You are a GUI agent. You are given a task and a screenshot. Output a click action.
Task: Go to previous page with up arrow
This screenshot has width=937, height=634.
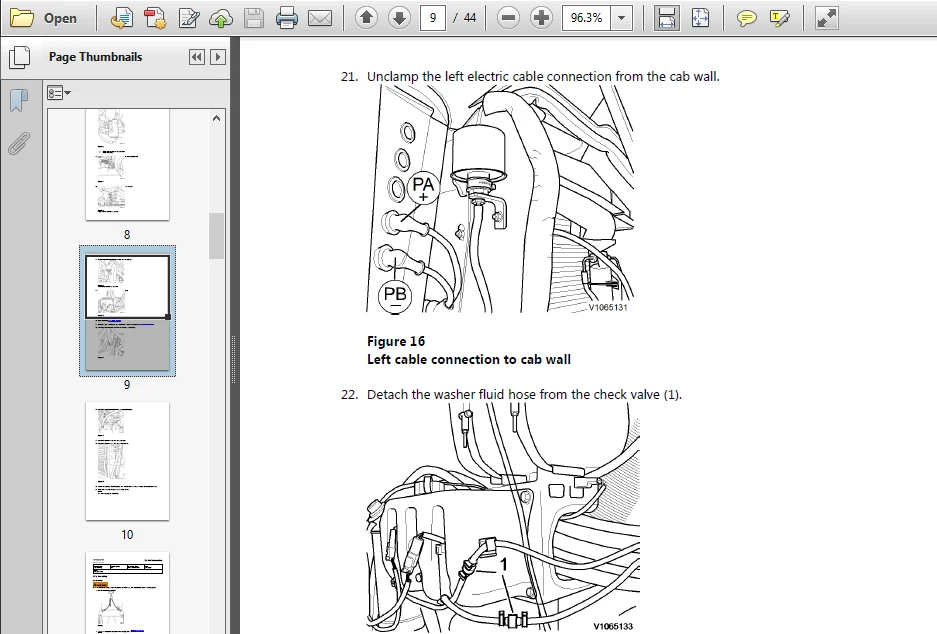coord(366,17)
